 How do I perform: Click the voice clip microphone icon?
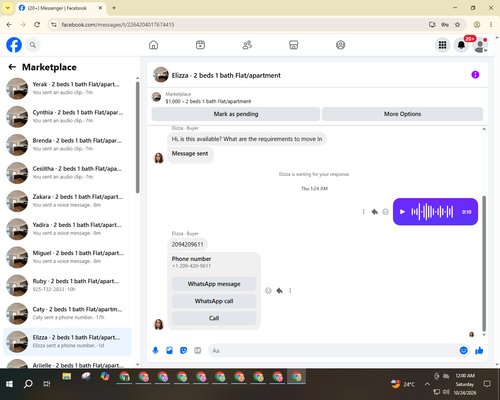tap(155, 350)
